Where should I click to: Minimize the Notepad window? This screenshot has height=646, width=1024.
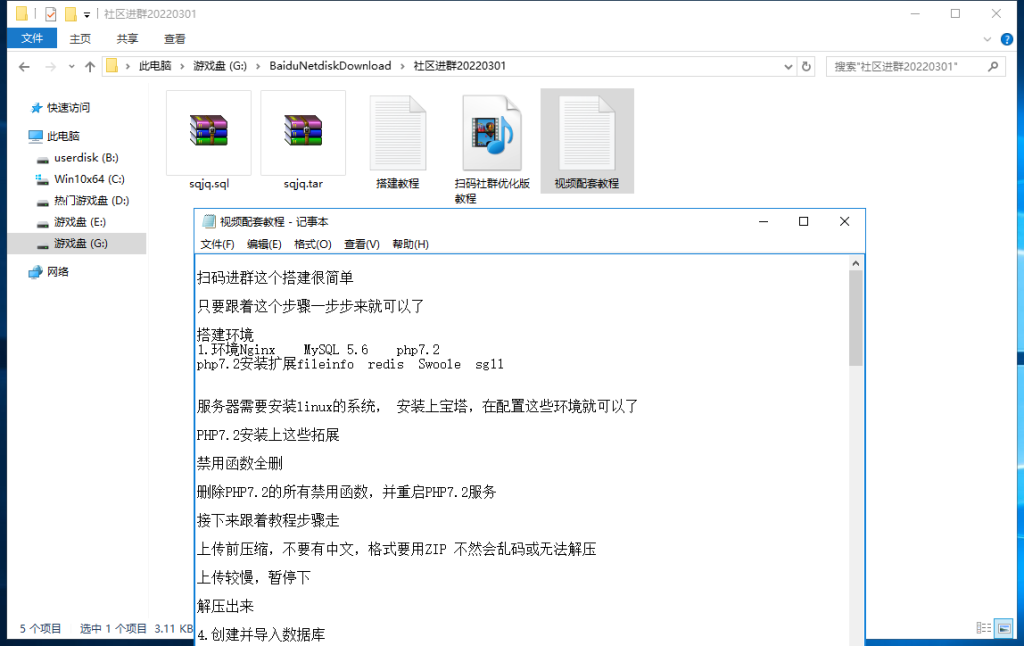[x=763, y=221]
